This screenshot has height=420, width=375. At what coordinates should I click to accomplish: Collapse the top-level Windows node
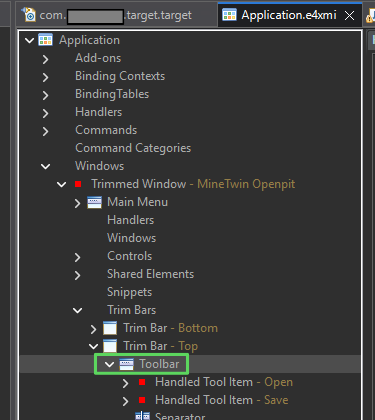45,166
